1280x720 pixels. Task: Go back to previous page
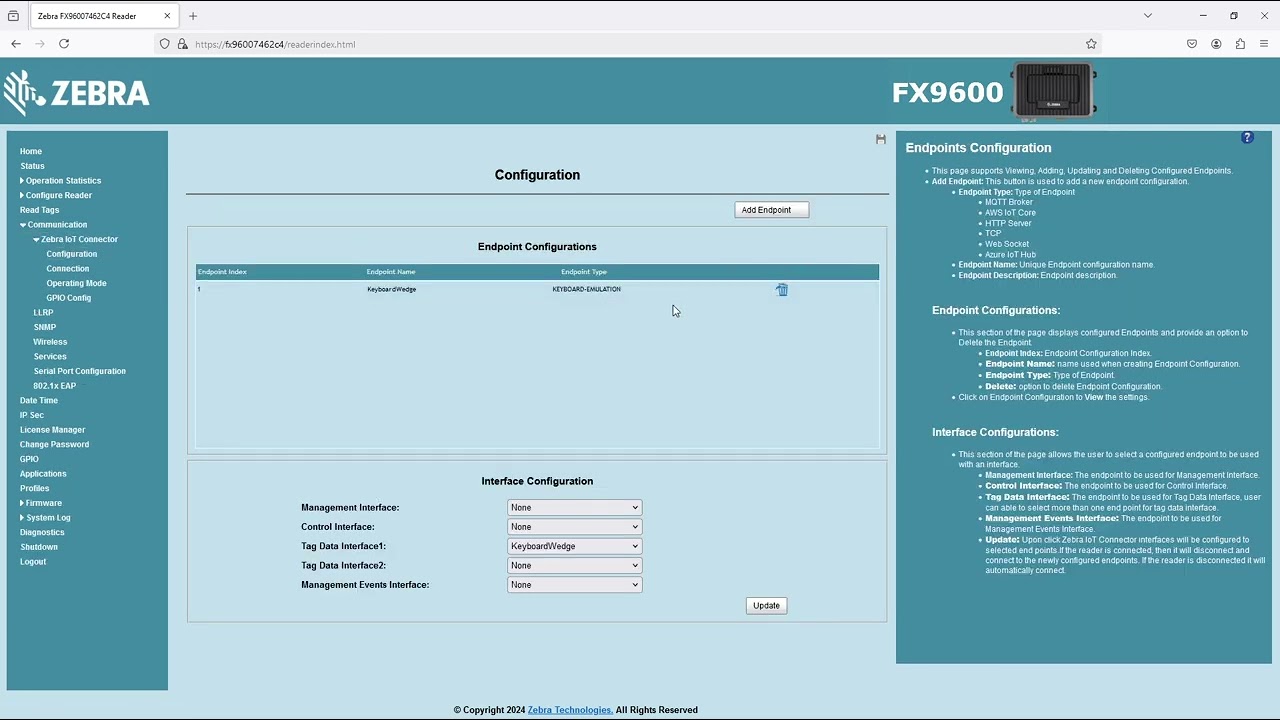16,44
